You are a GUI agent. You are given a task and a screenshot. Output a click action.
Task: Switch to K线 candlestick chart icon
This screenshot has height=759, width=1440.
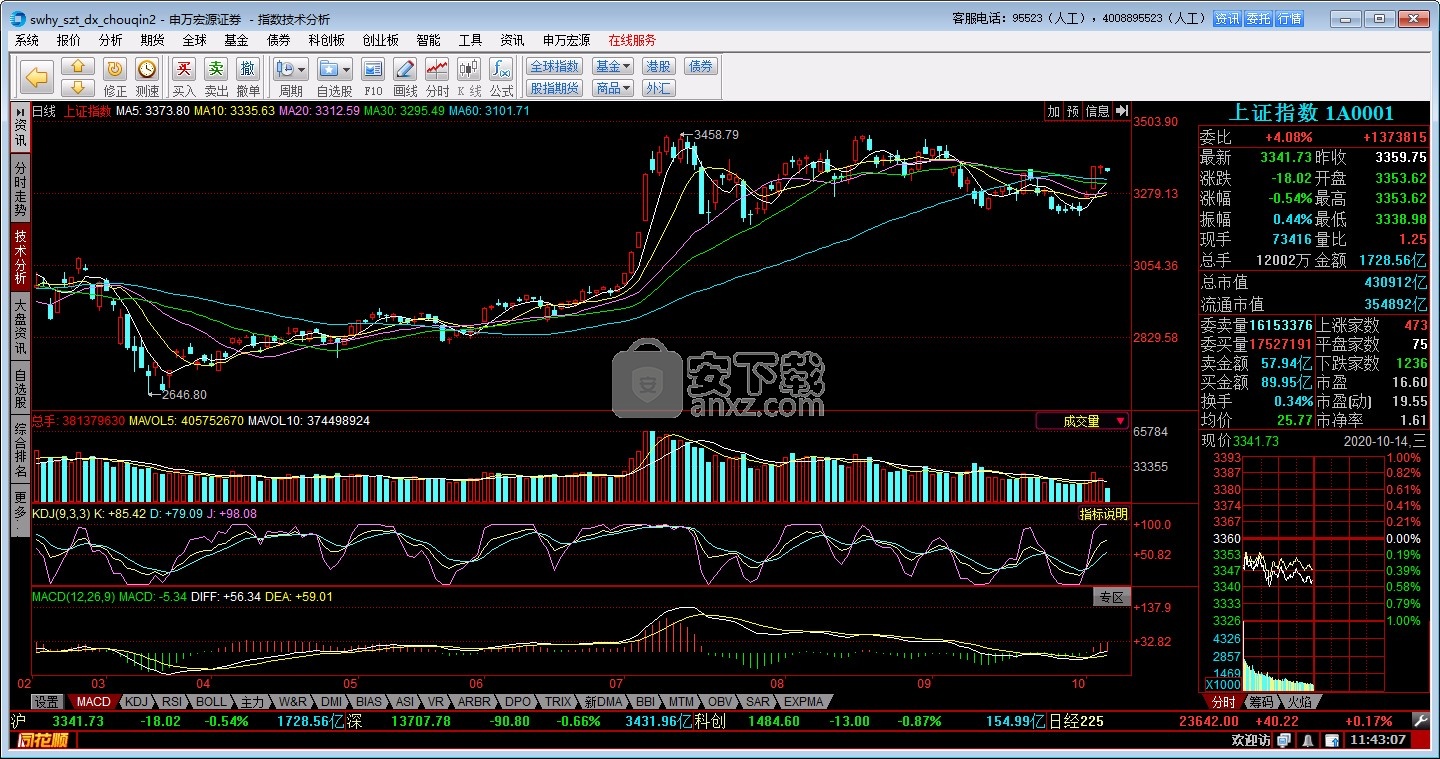tap(469, 68)
